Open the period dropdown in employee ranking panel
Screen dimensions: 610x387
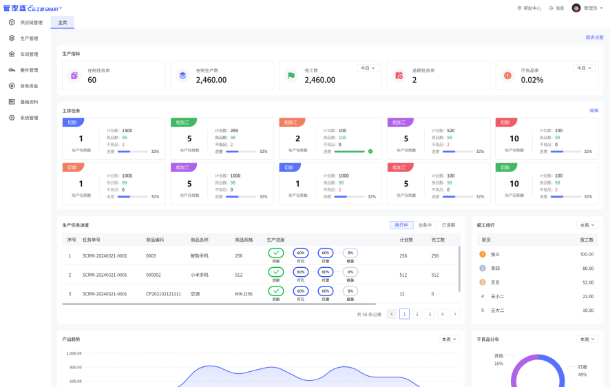point(587,225)
